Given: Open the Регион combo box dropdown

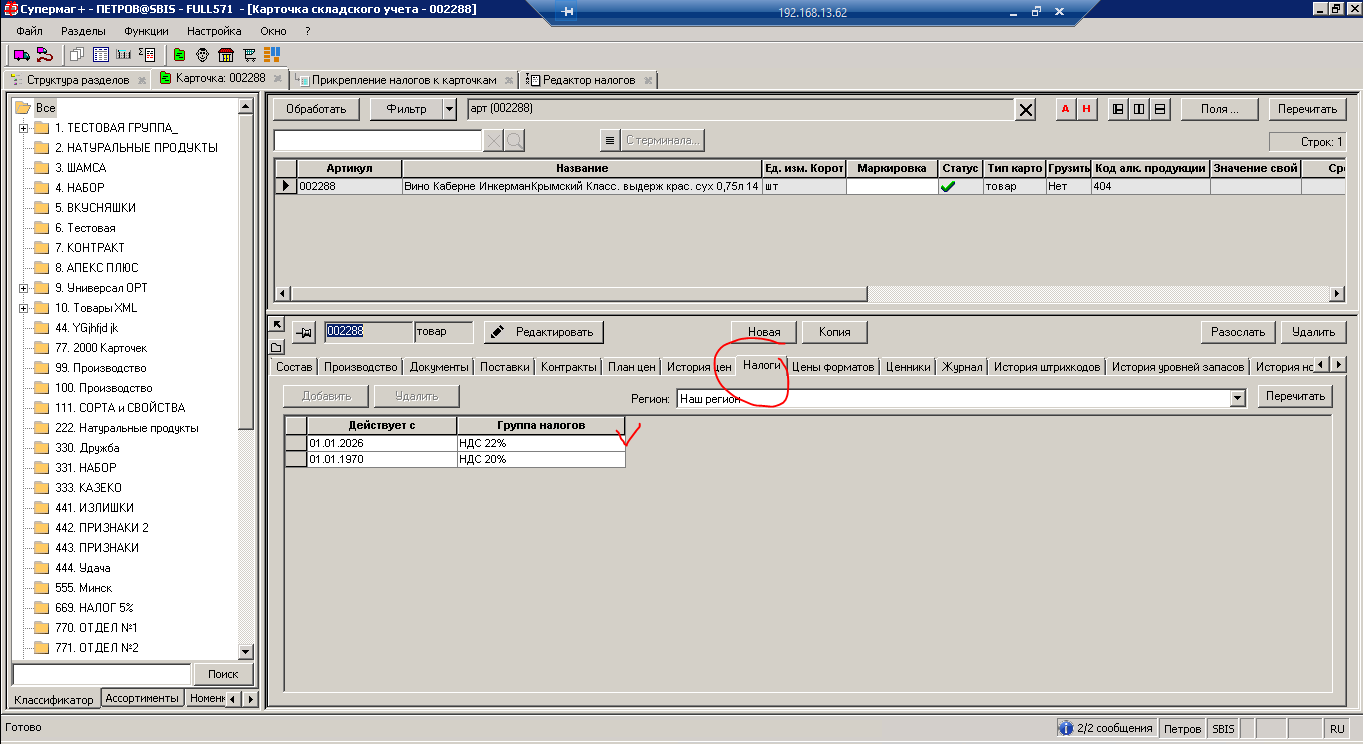Looking at the screenshot, I should 1237,398.
